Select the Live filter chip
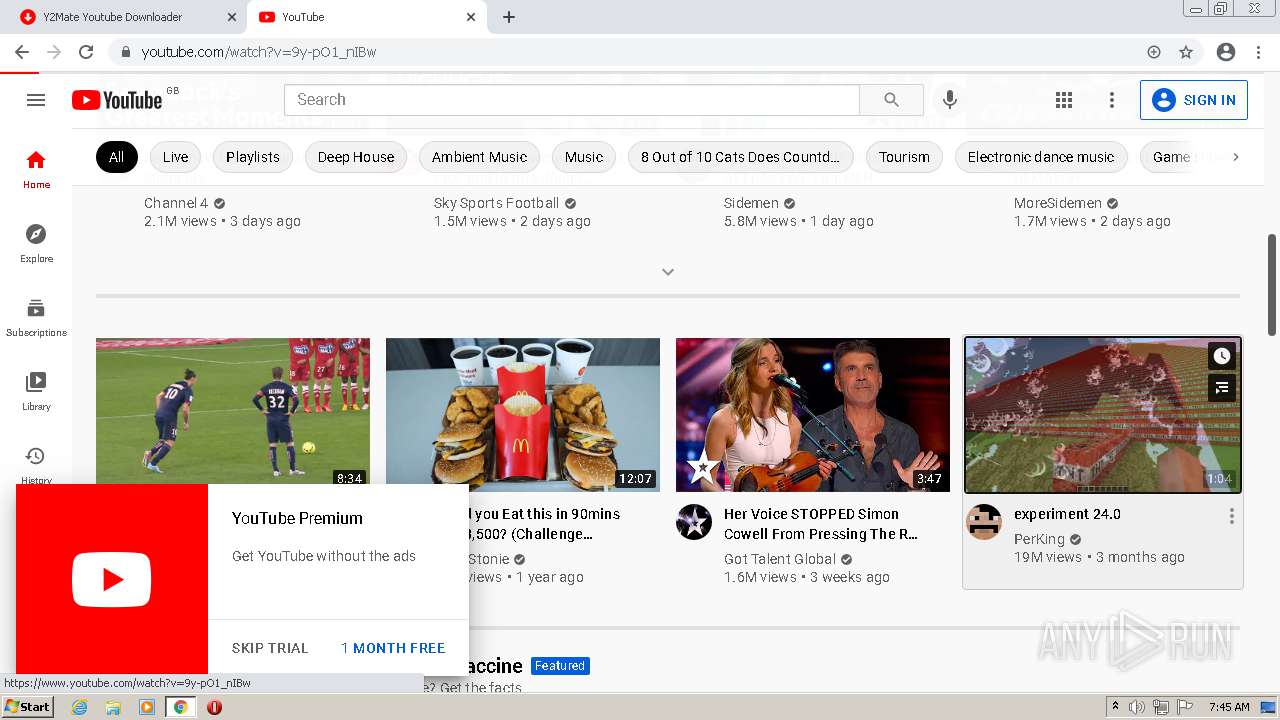The height and width of the screenshot is (720, 1280). 176,157
